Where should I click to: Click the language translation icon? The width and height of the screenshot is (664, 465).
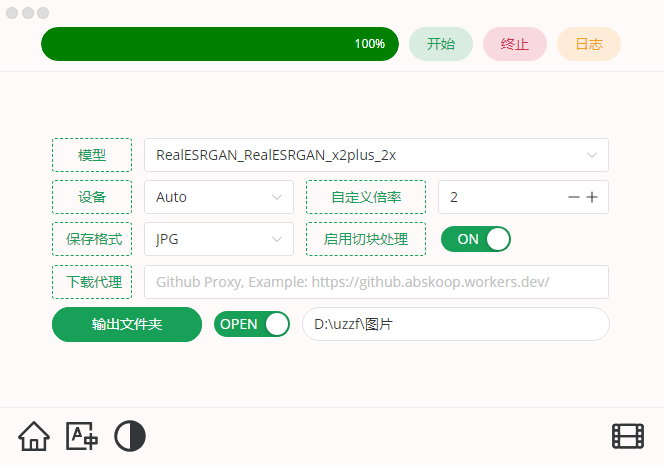(82, 436)
